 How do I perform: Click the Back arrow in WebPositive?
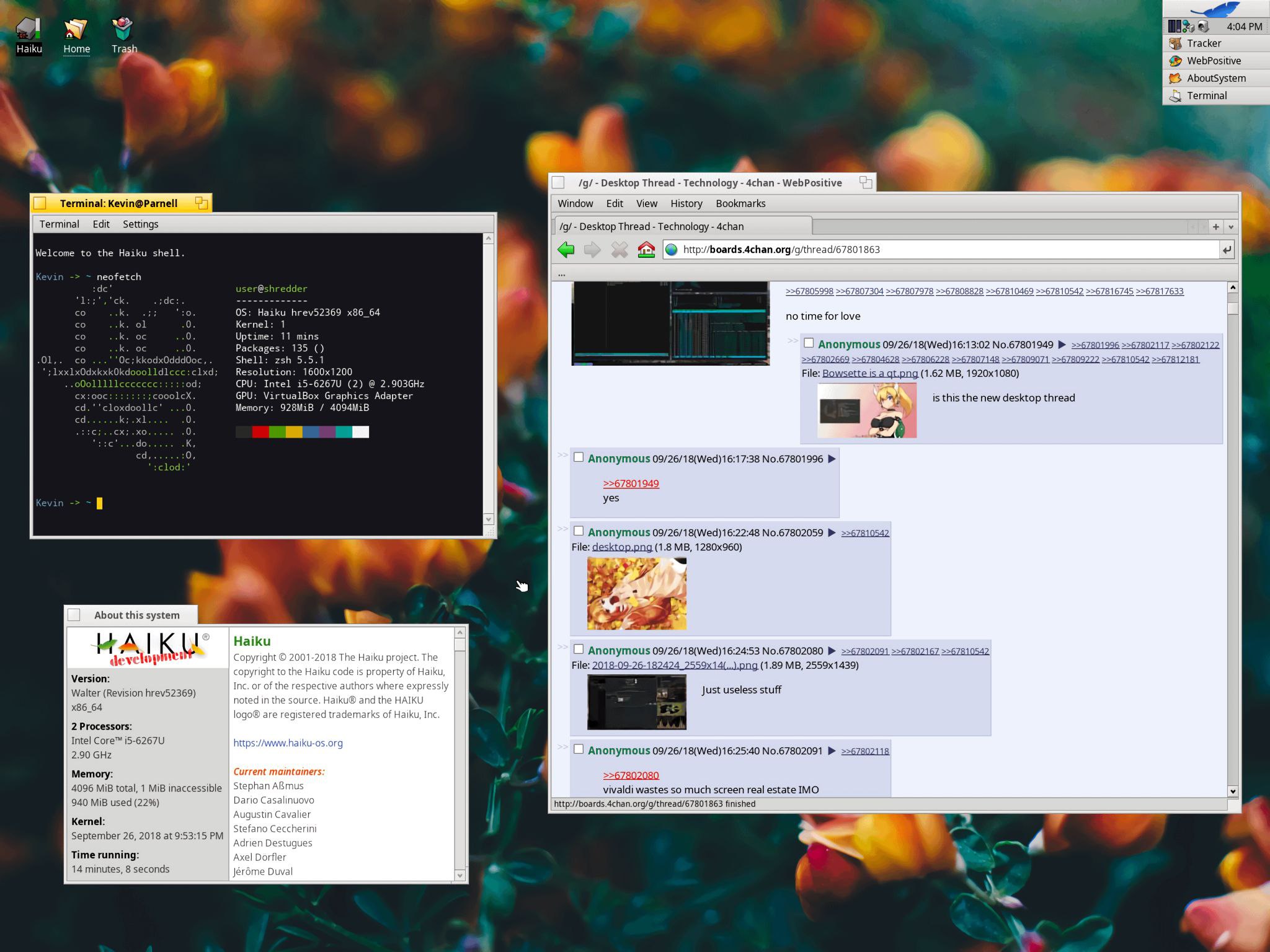pos(566,250)
